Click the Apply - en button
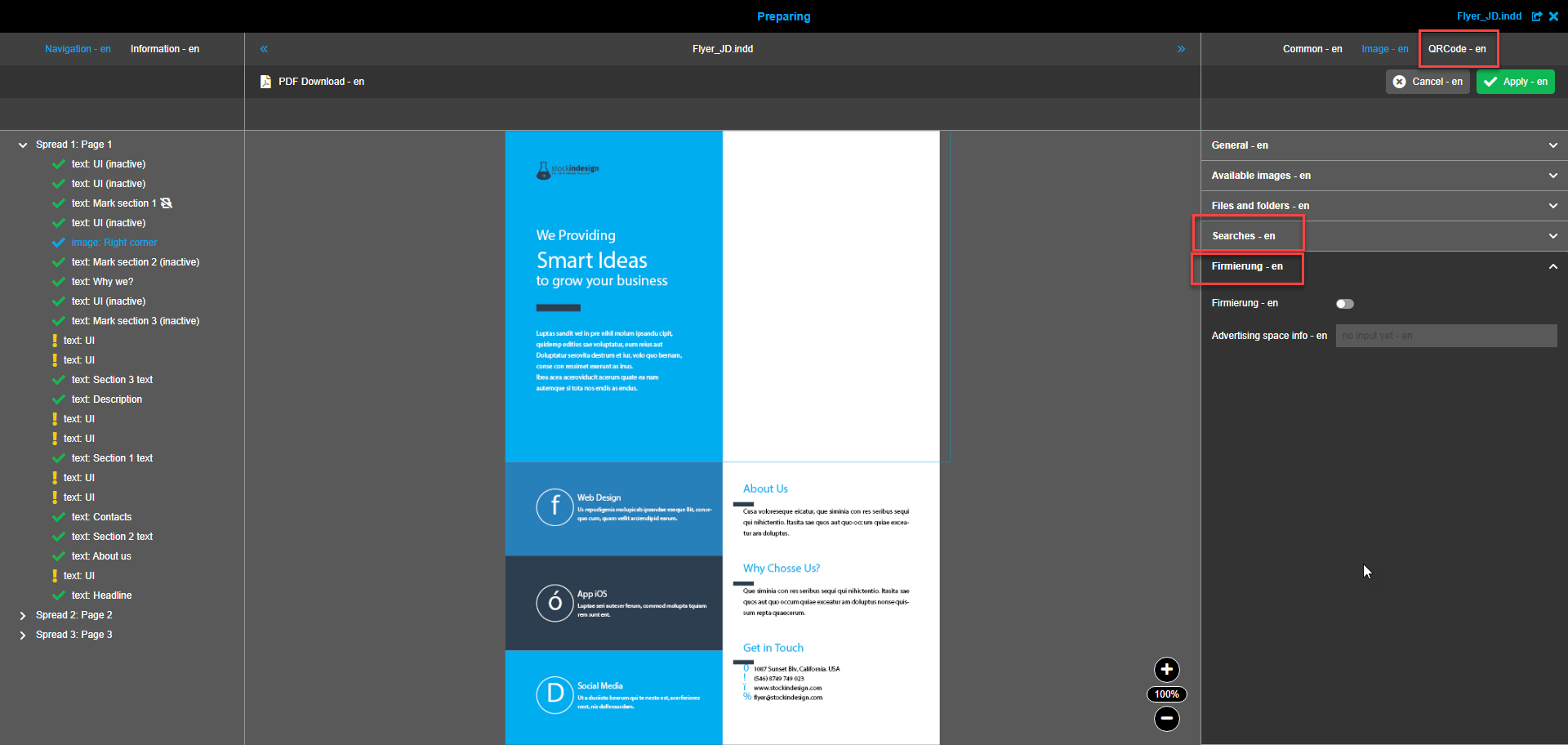The image size is (1568, 745). tap(1515, 81)
